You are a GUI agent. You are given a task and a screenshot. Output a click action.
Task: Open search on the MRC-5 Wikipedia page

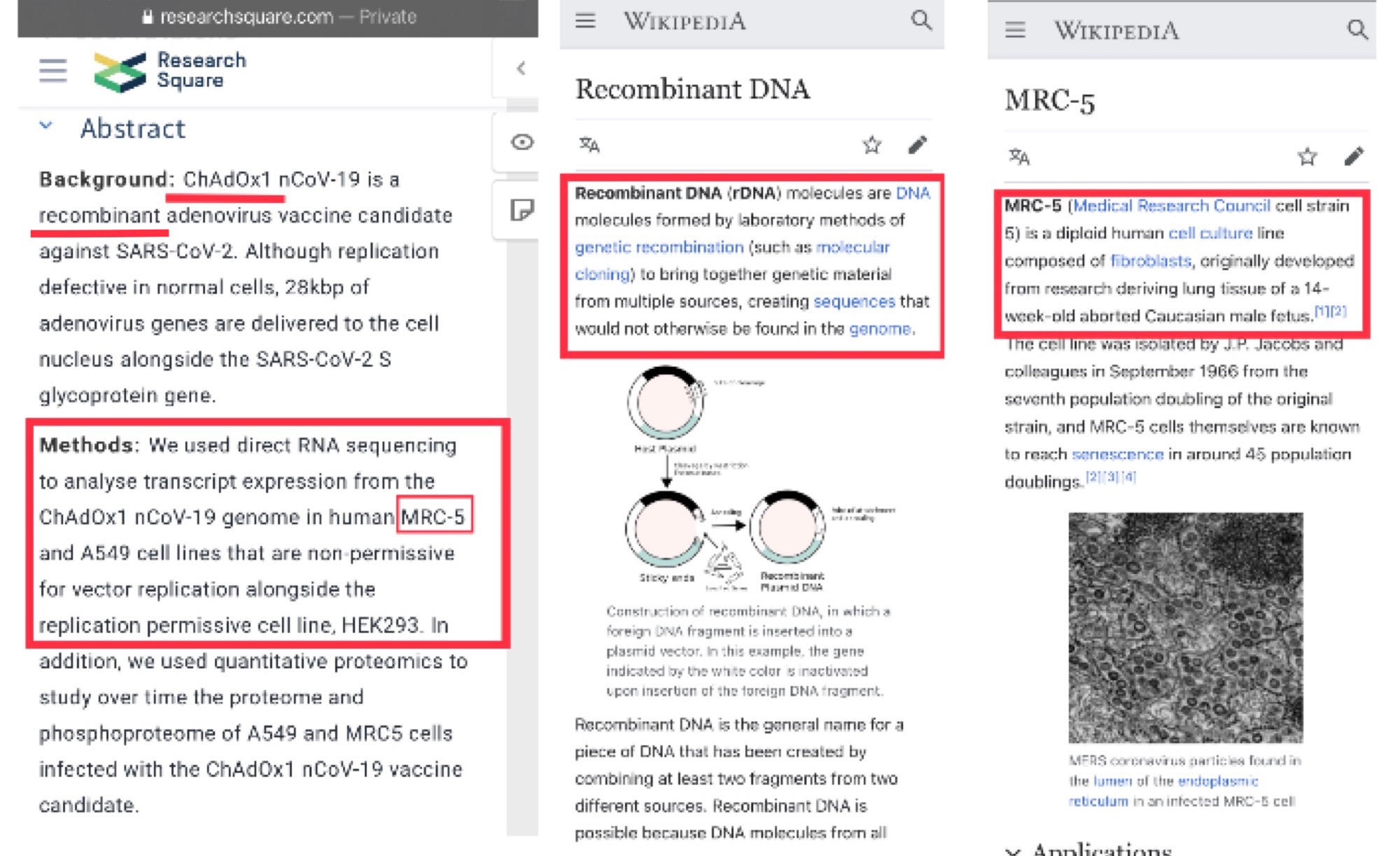click(x=1357, y=29)
